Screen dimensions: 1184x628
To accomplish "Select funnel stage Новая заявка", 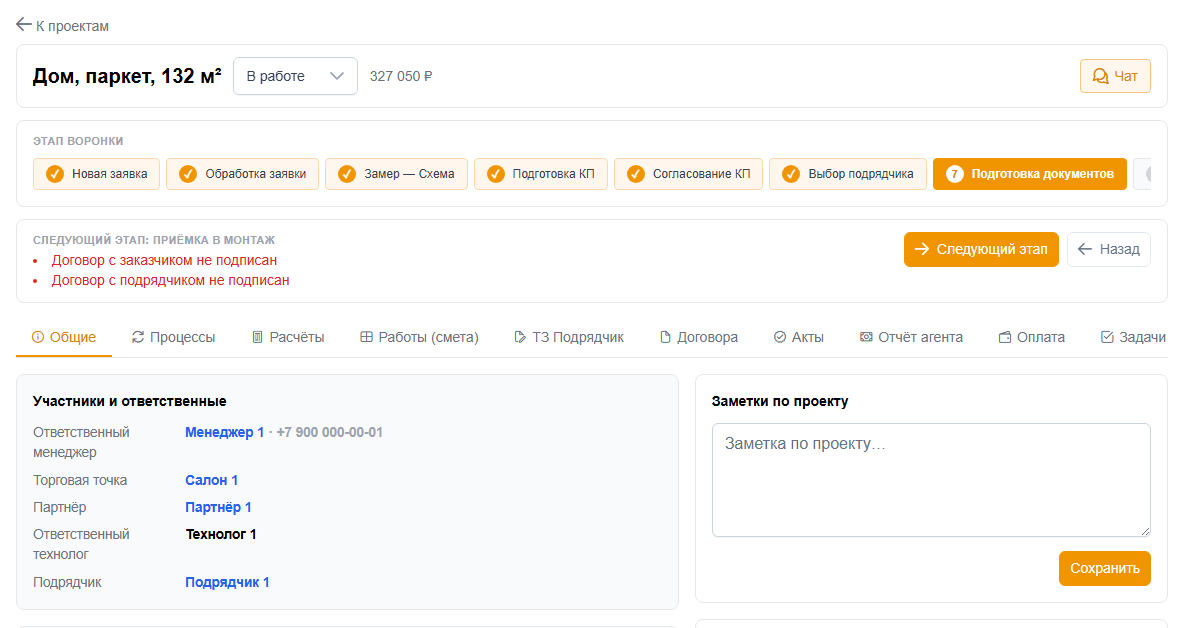I will pyautogui.click(x=96, y=174).
